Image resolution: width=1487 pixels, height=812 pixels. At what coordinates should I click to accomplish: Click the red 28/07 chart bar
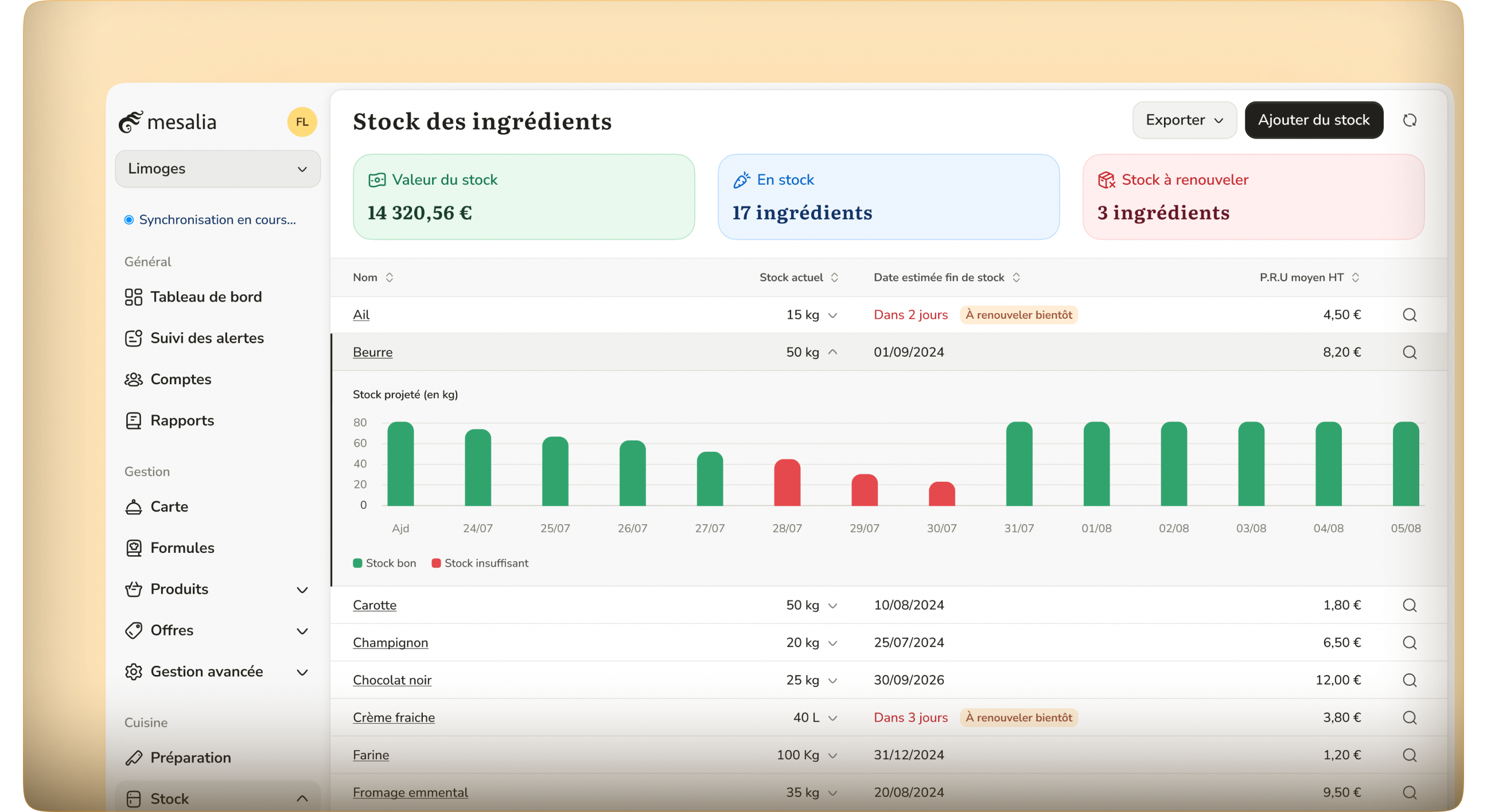[x=787, y=483]
